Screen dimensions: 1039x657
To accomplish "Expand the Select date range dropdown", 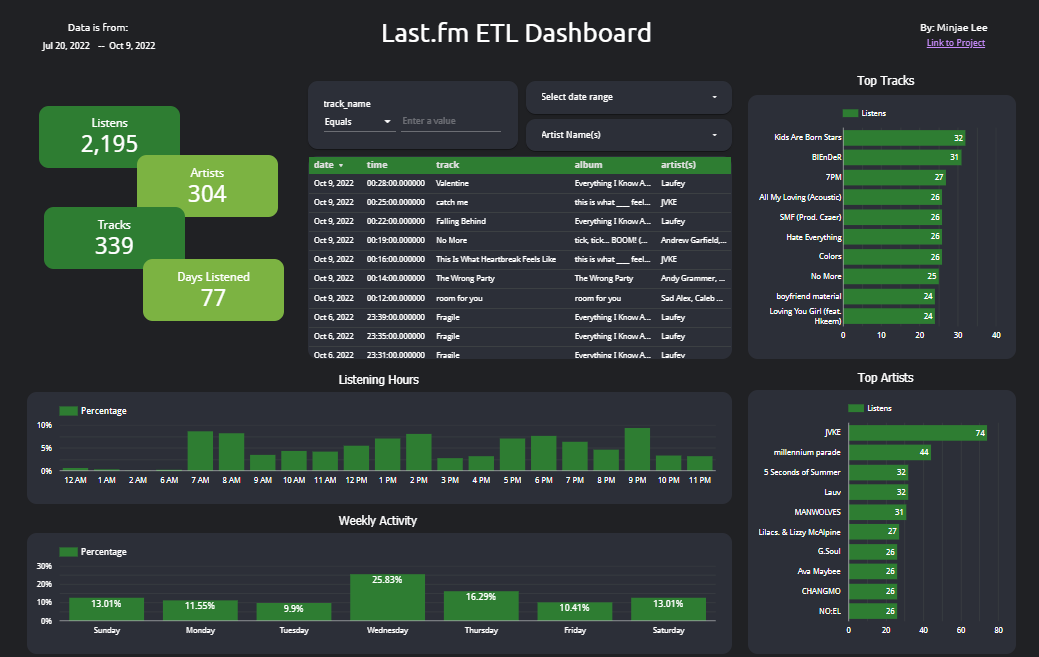I will (628, 97).
